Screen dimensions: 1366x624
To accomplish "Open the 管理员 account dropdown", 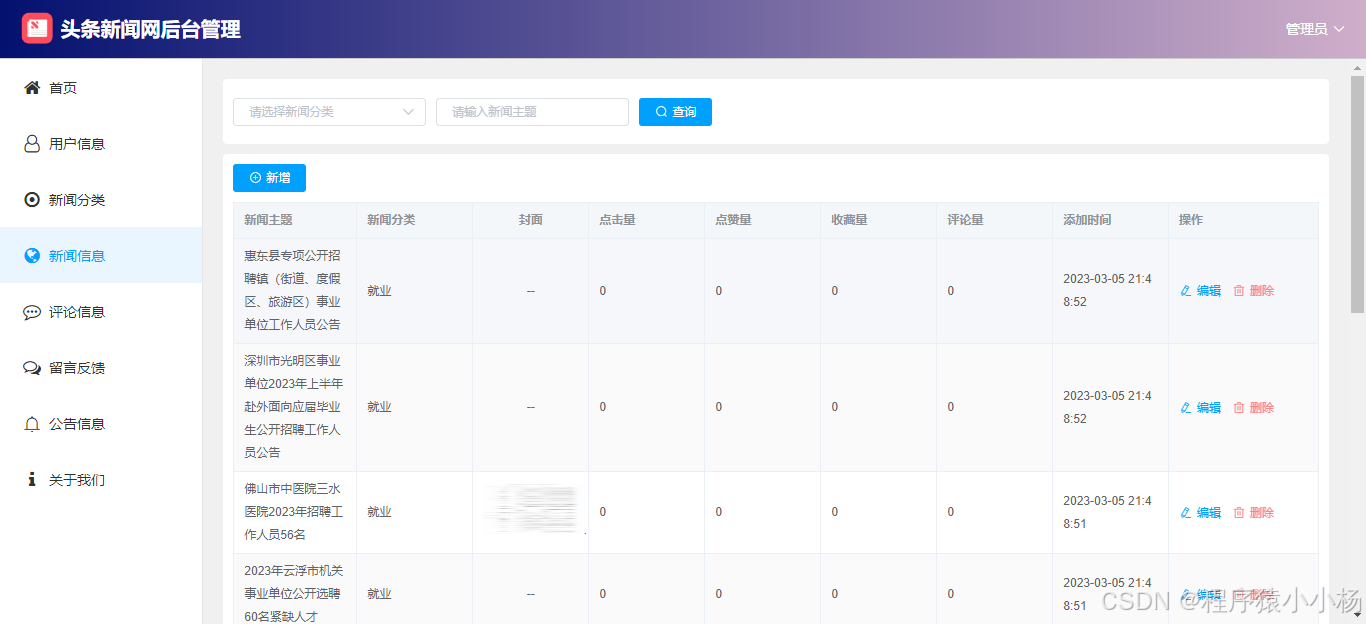I will [1315, 29].
